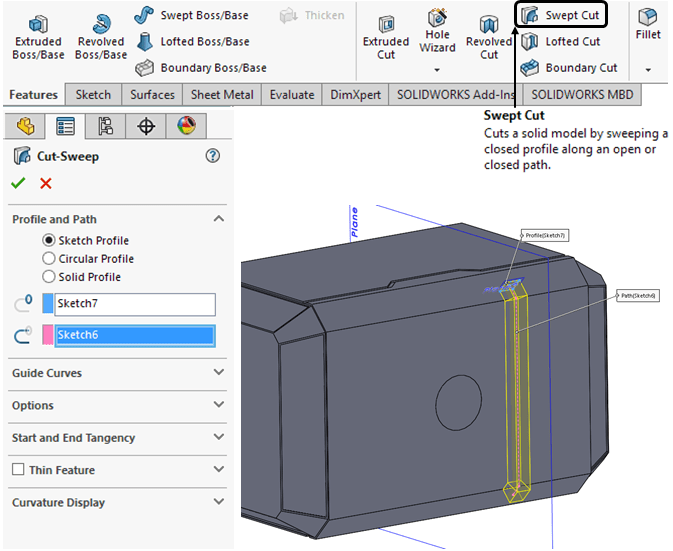This screenshot has width=673, height=551.
Task: Select the Revolved Boss/Base tool
Action: tap(100, 24)
